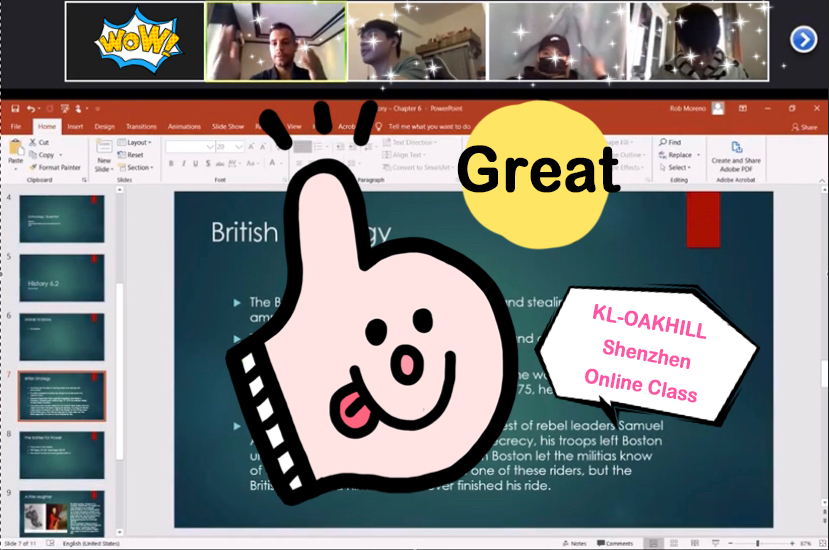Open the Layout dropdown
This screenshot has width=829, height=550.
(x=134, y=142)
